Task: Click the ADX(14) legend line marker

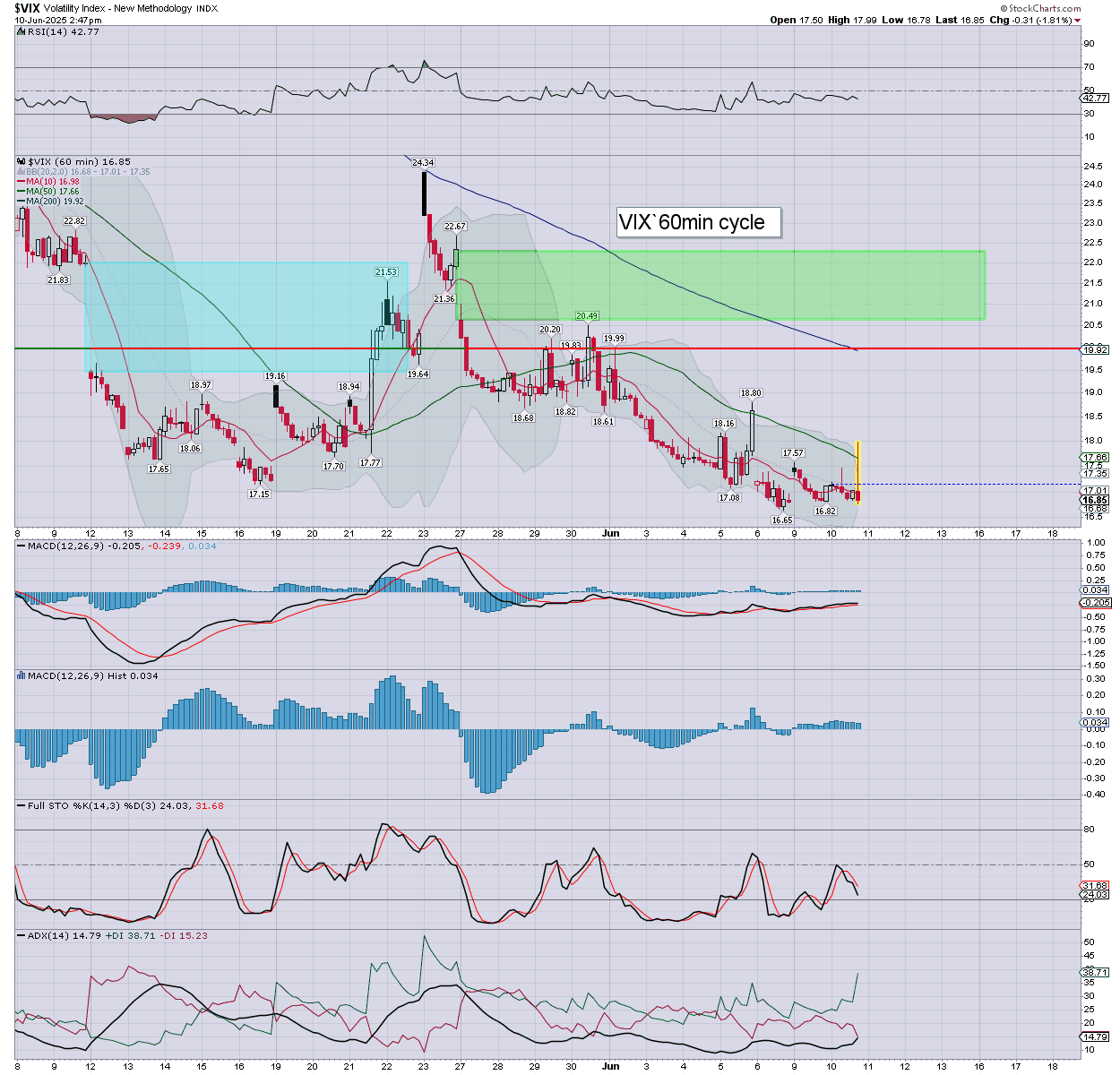Action: pyautogui.click(x=22, y=935)
